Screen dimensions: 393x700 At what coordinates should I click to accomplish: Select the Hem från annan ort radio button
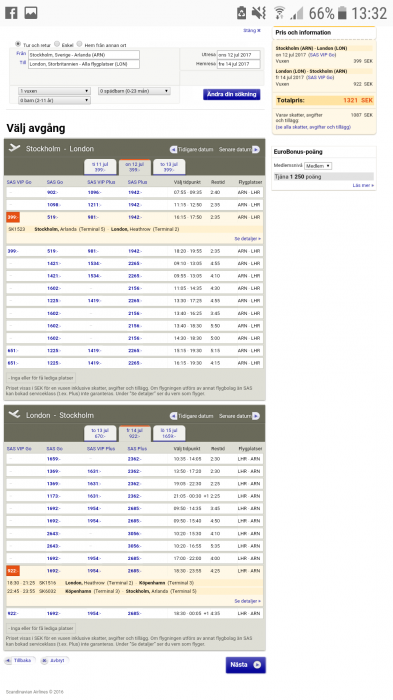(79, 44)
